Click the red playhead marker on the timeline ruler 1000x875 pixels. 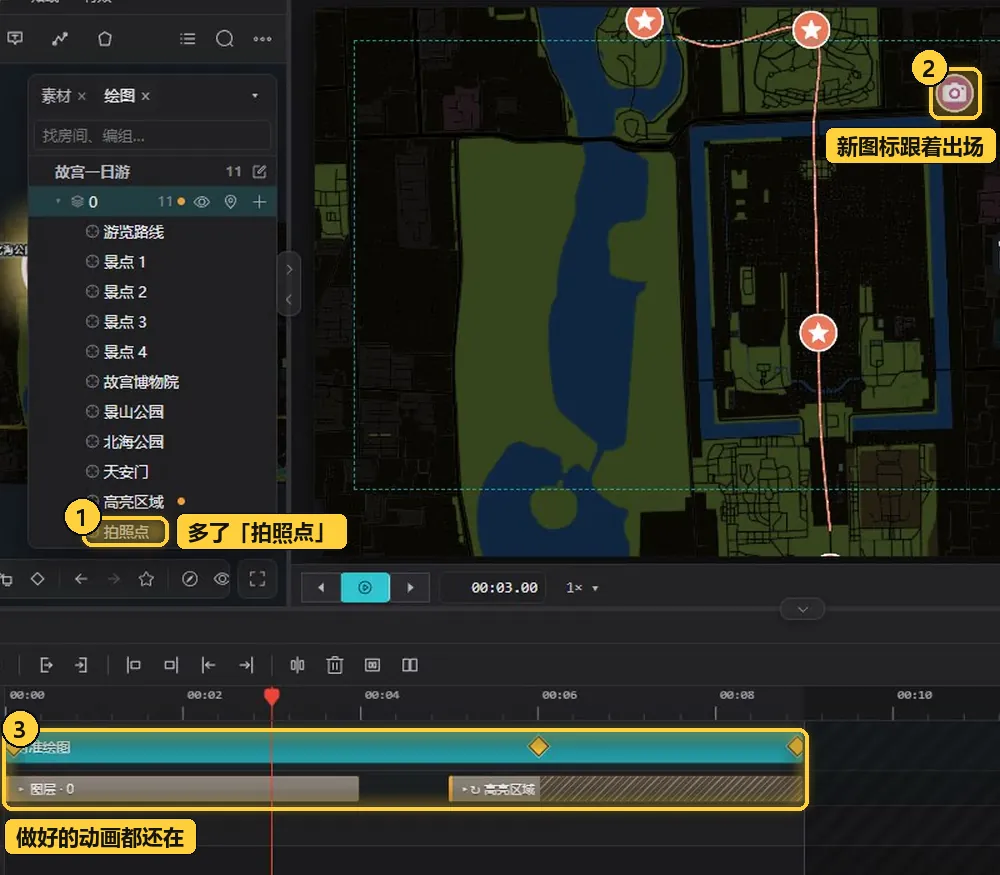pos(272,695)
